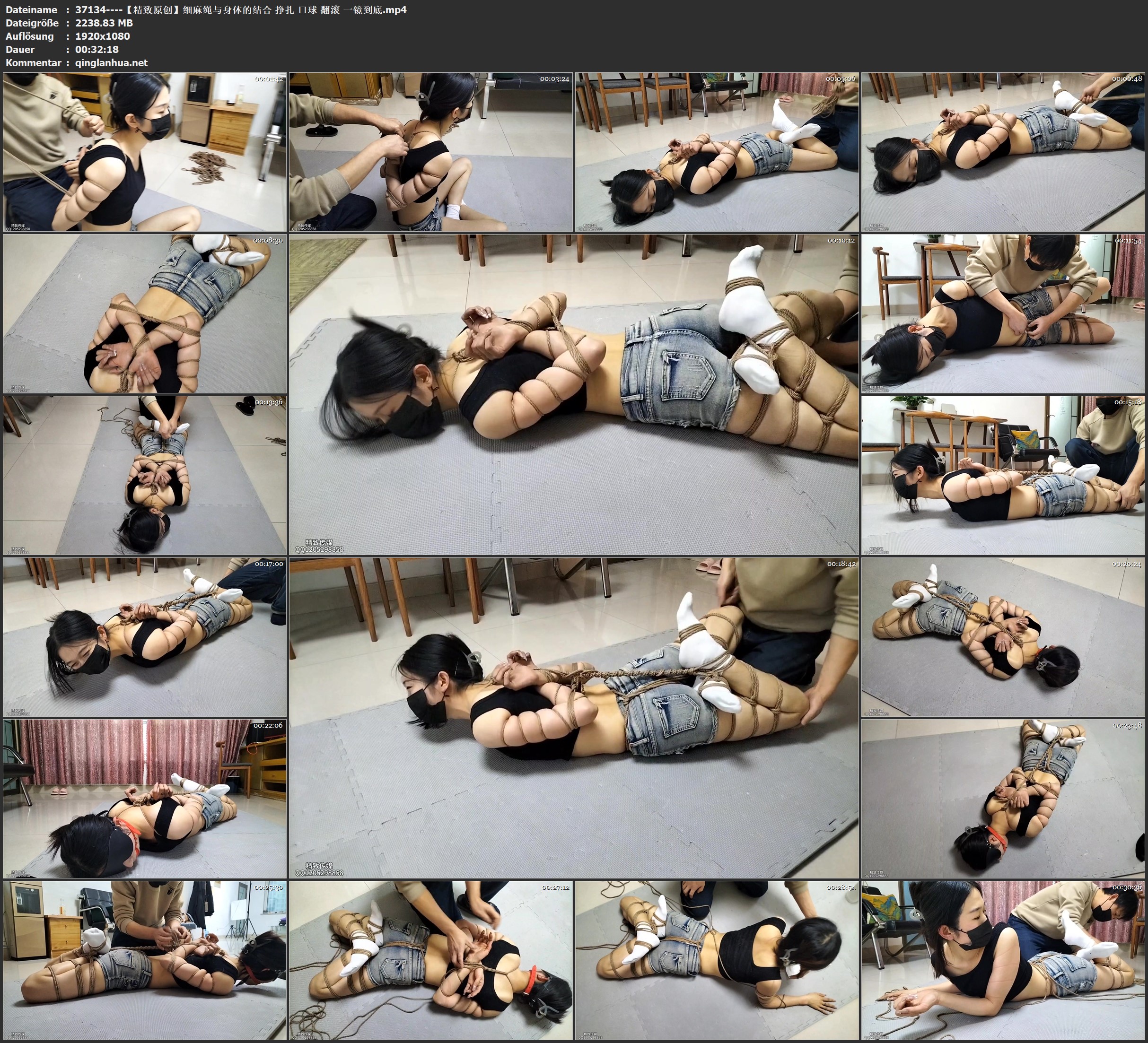The width and height of the screenshot is (1148, 1043).
Task: Open the thumbnail at 00:05:06
Action: 717,151
